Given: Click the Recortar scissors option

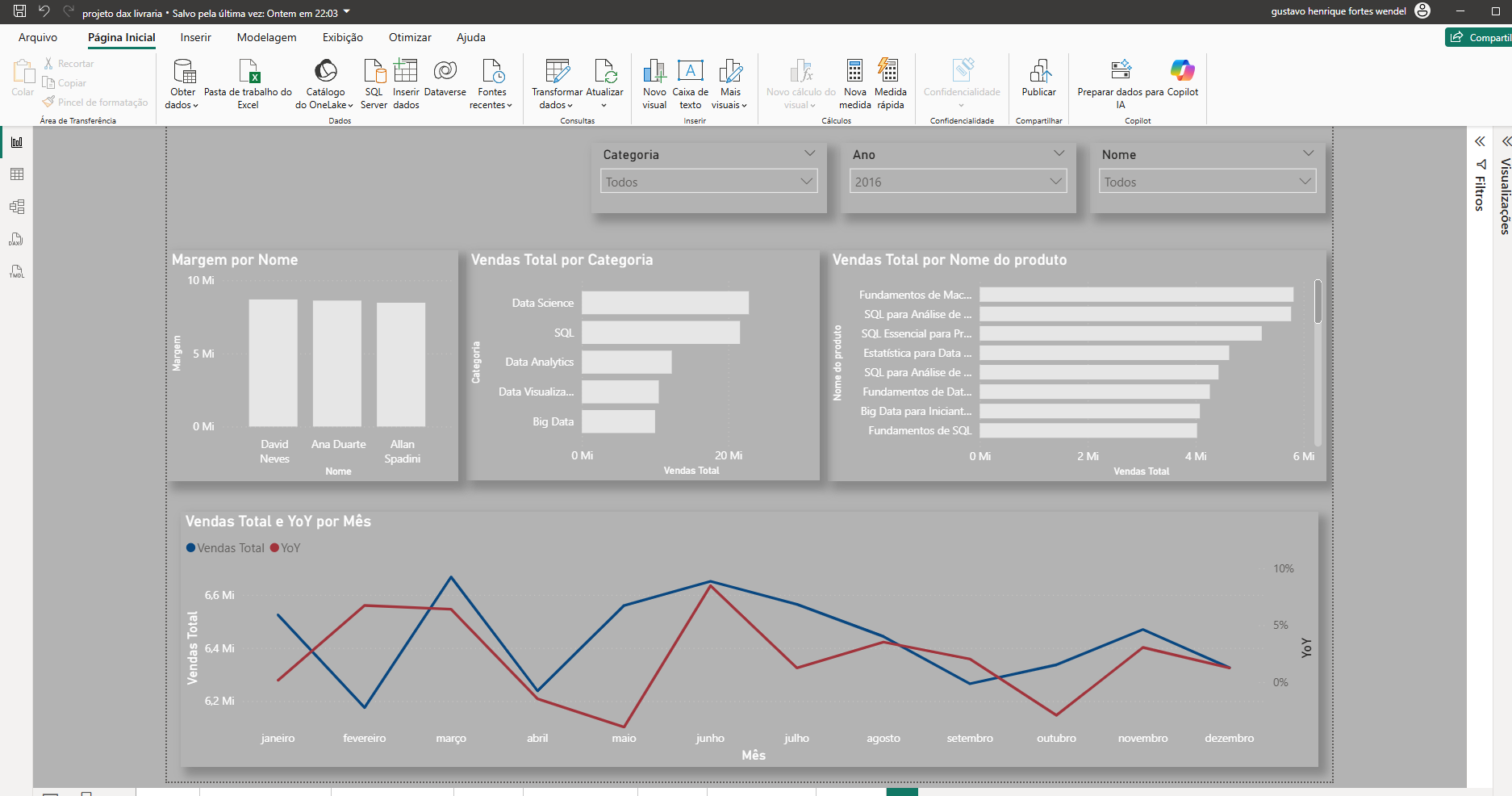Looking at the screenshot, I should click(x=69, y=64).
